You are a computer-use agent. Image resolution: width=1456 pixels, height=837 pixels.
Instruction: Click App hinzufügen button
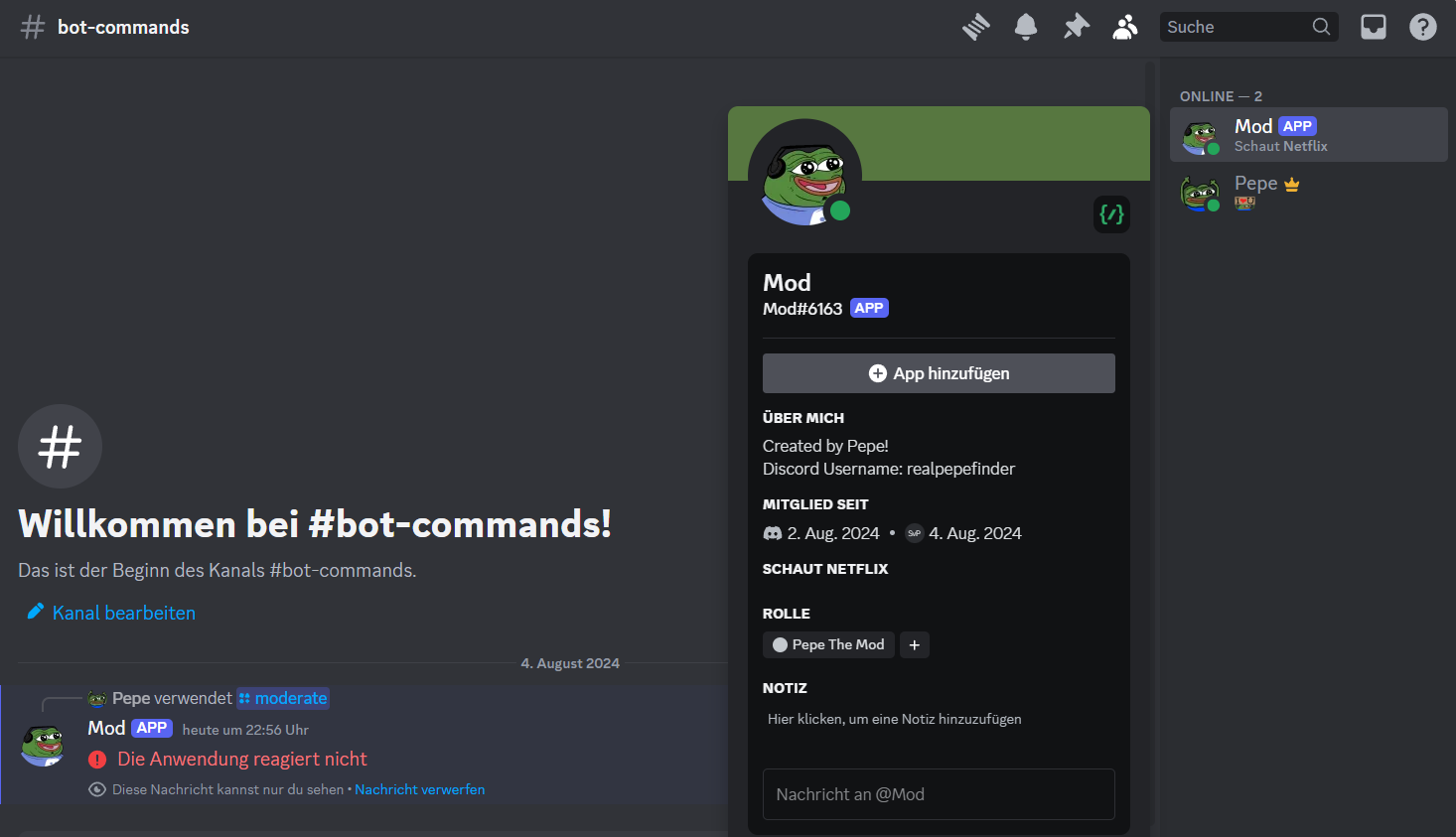click(939, 373)
